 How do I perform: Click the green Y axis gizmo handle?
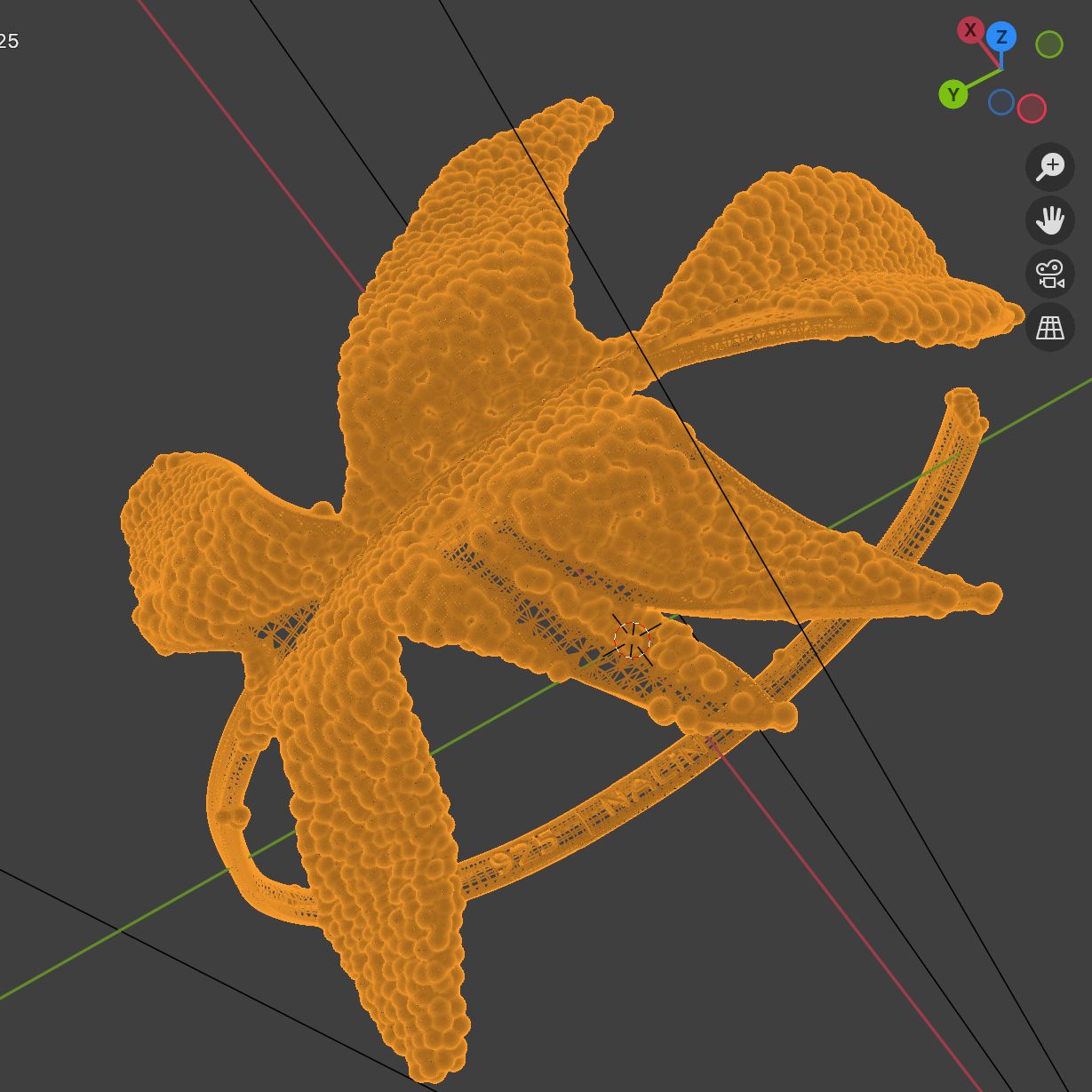[953, 94]
